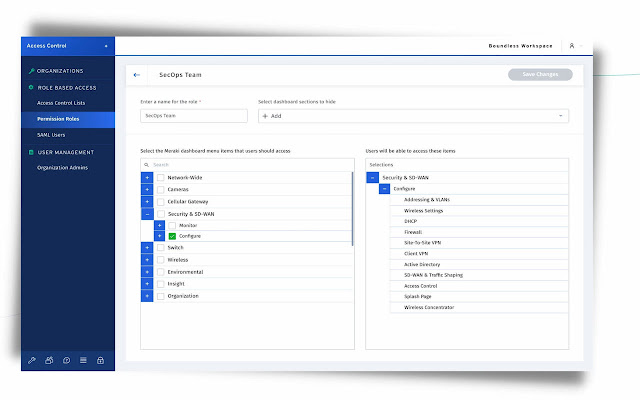Open the dashboard sections to hide dropdown
The image size is (640, 400).
(413, 116)
